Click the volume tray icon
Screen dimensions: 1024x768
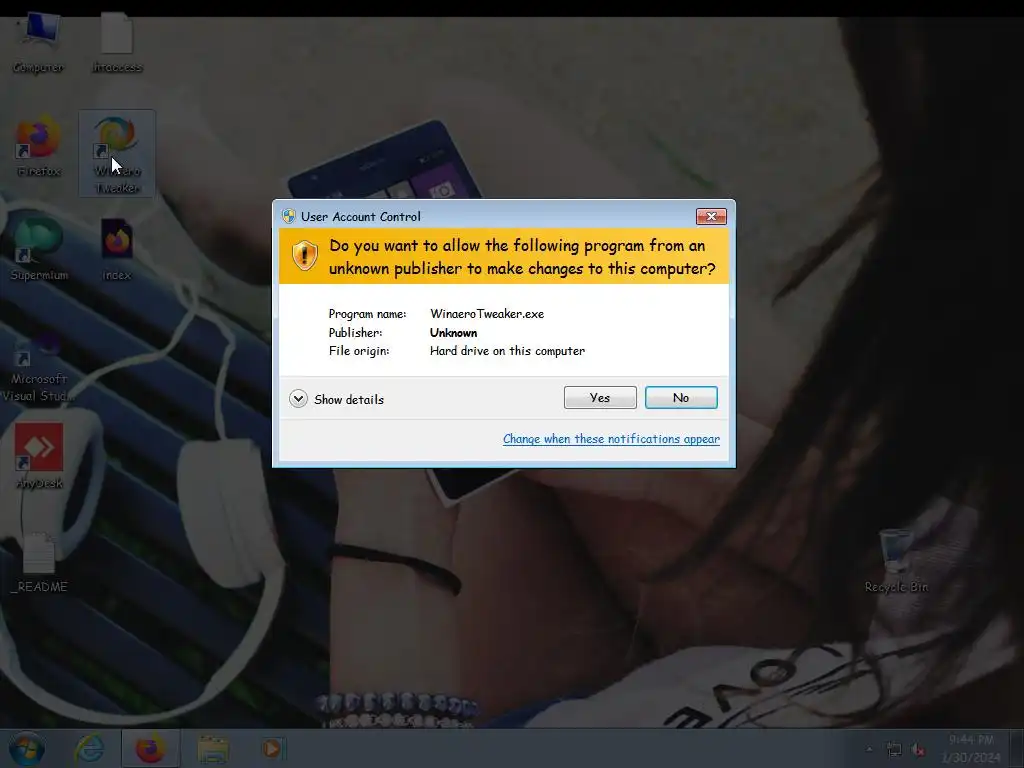point(918,750)
